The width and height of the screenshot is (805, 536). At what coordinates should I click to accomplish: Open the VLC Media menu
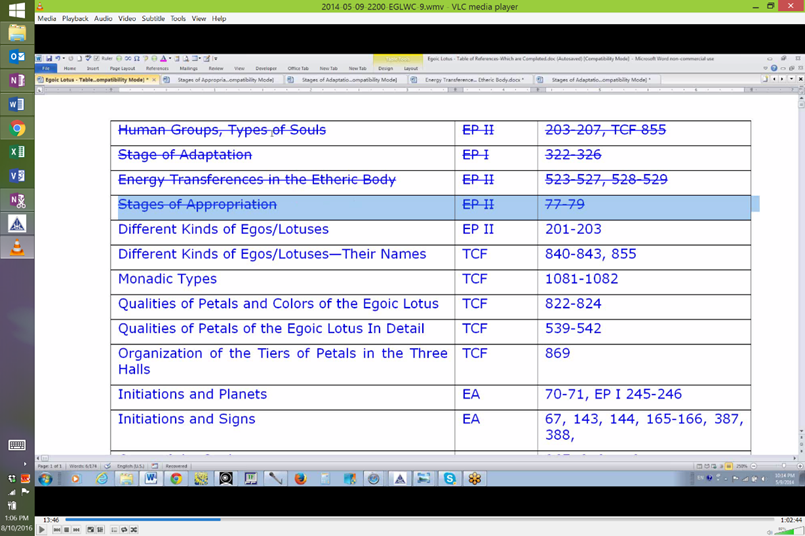tap(47, 19)
